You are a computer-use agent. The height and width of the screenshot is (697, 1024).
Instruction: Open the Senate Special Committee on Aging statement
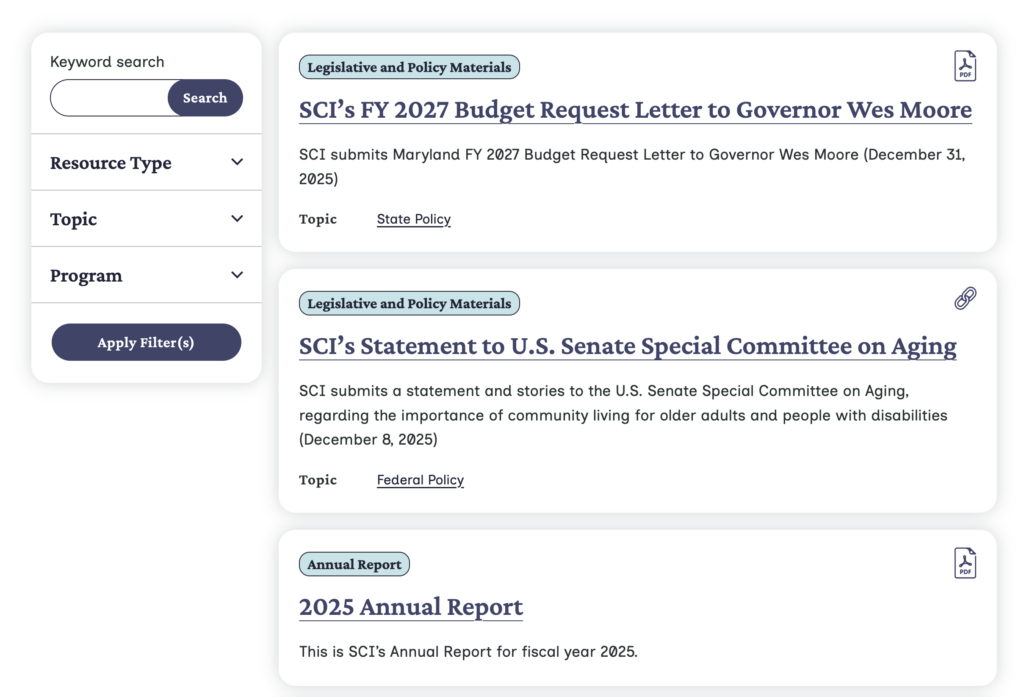pyautogui.click(x=626, y=346)
